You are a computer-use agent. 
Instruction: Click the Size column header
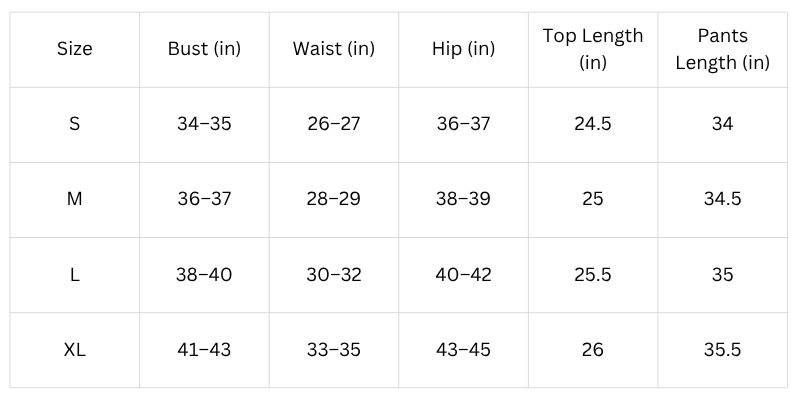click(x=75, y=49)
